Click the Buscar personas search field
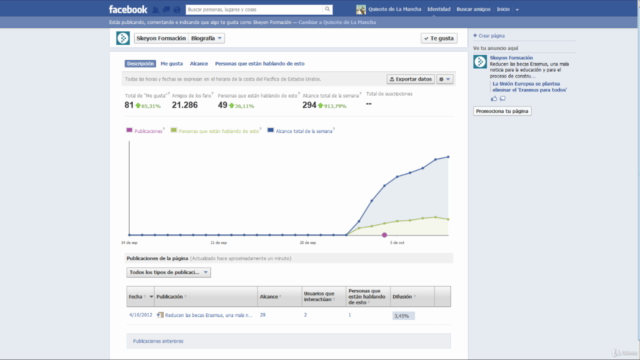Viewport: 640px width, 360px height. click(255, 9)
